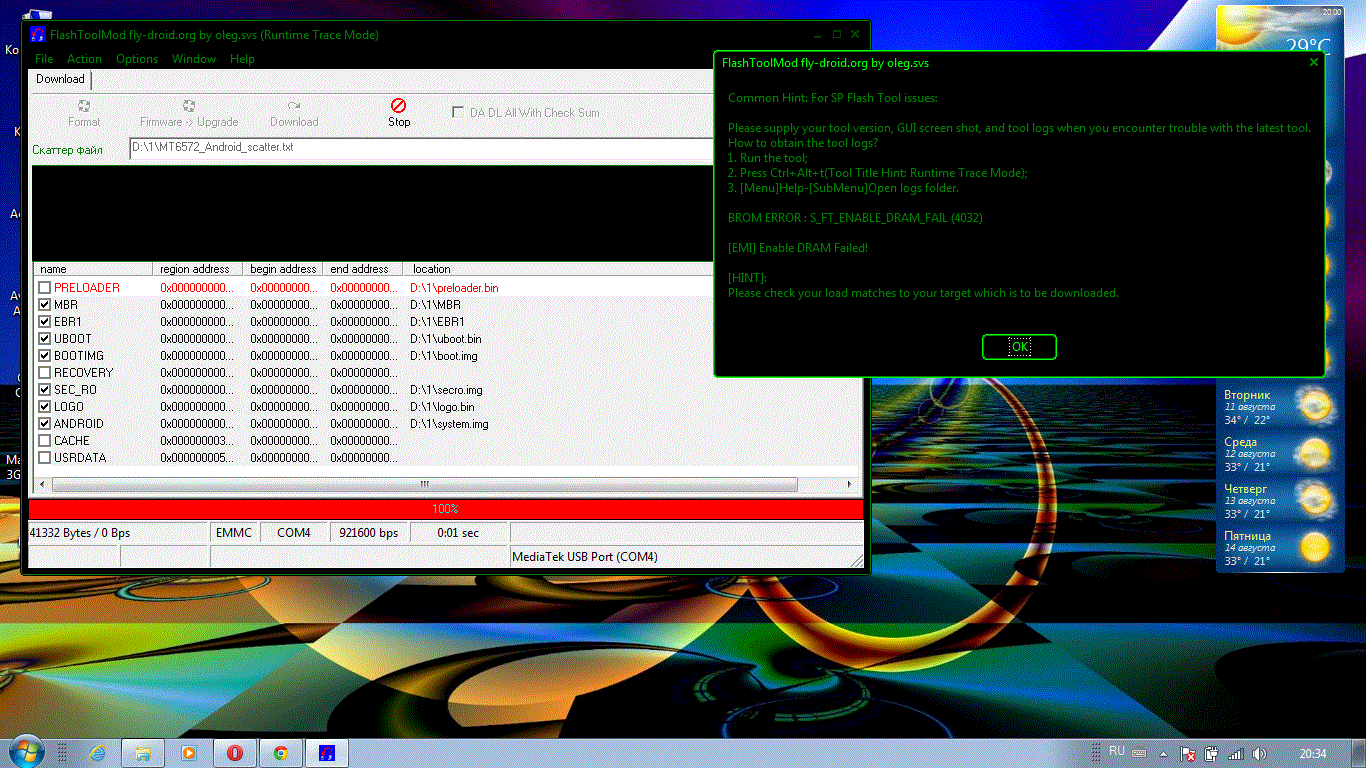Open the Action menu
The image size is (1366, 768).
84,59
